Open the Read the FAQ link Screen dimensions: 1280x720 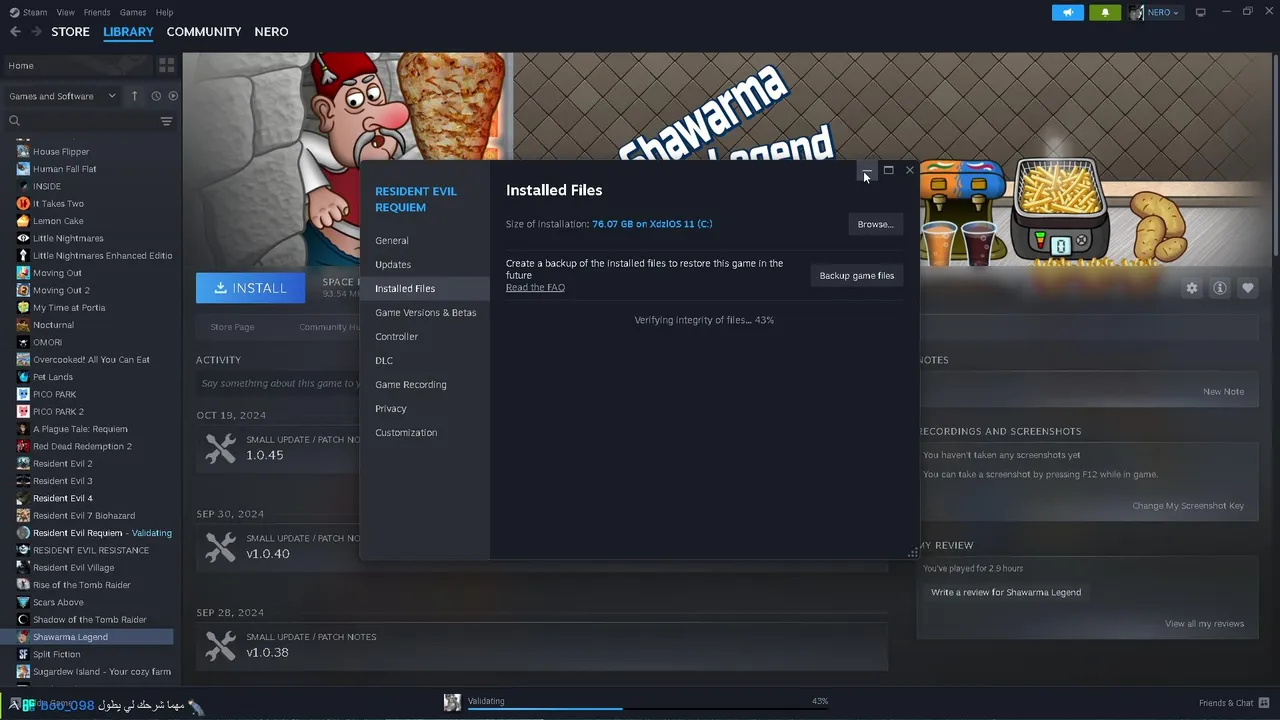(535, 288)
